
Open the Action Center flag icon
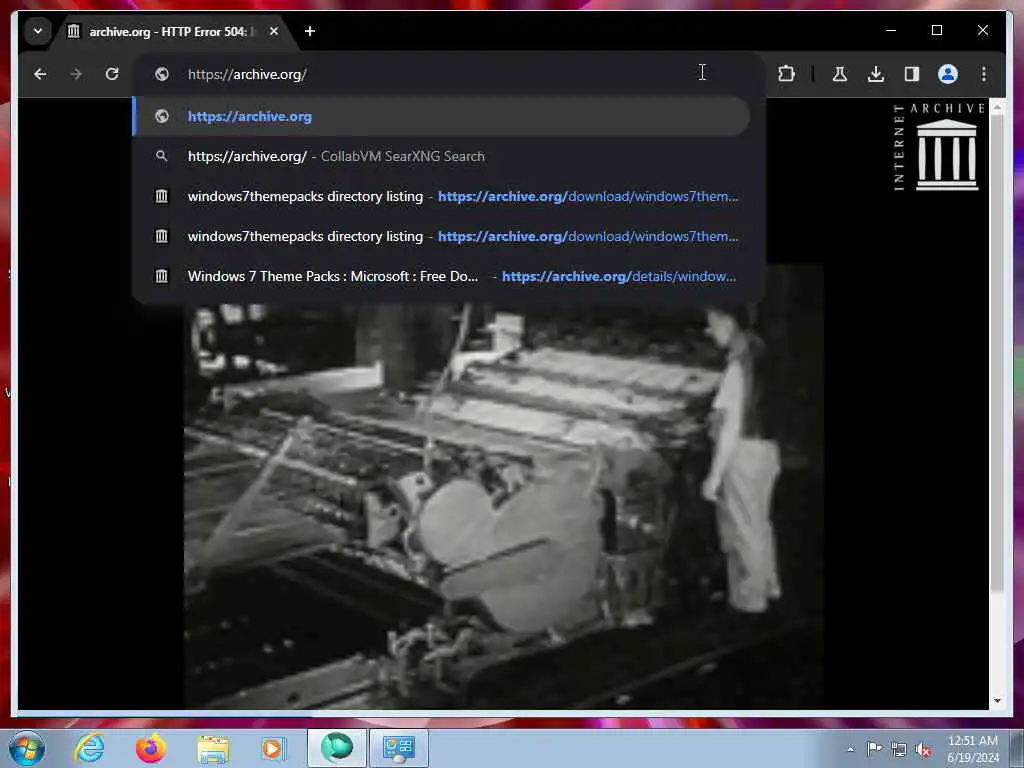(x=874, y=749)
